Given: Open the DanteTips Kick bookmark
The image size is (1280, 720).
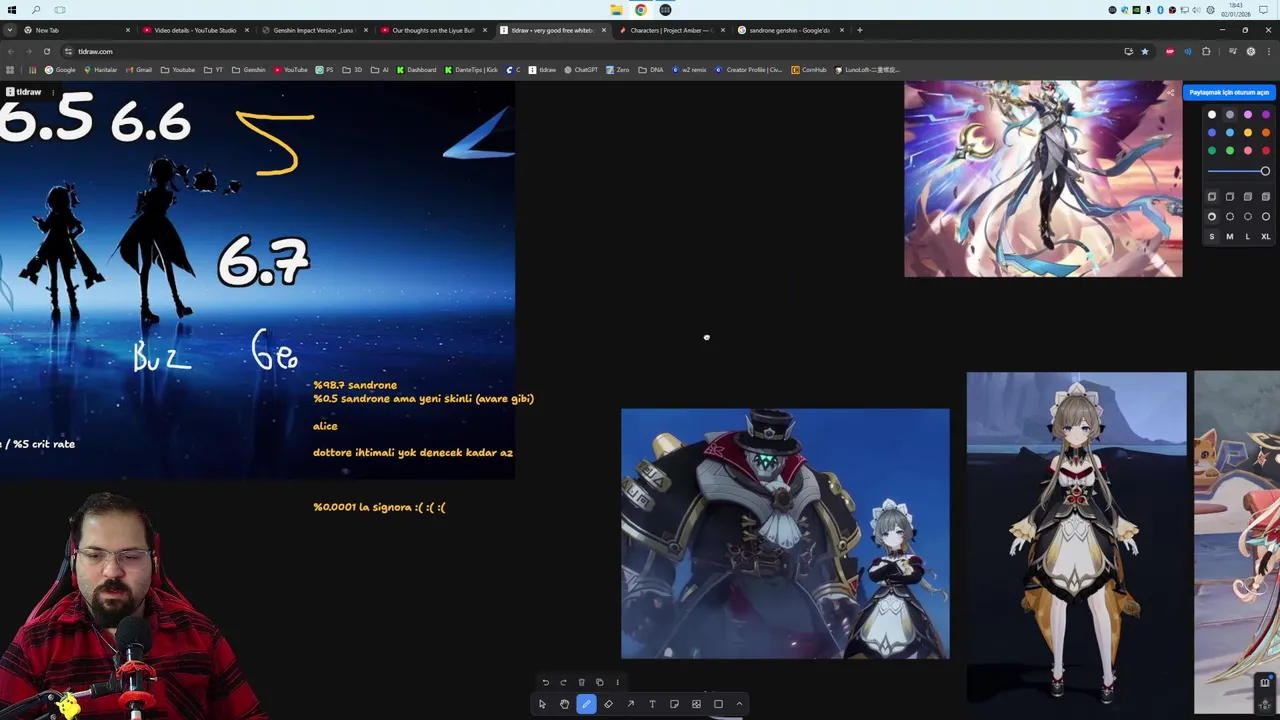Looking at the screenshot, I should point(471,70).
